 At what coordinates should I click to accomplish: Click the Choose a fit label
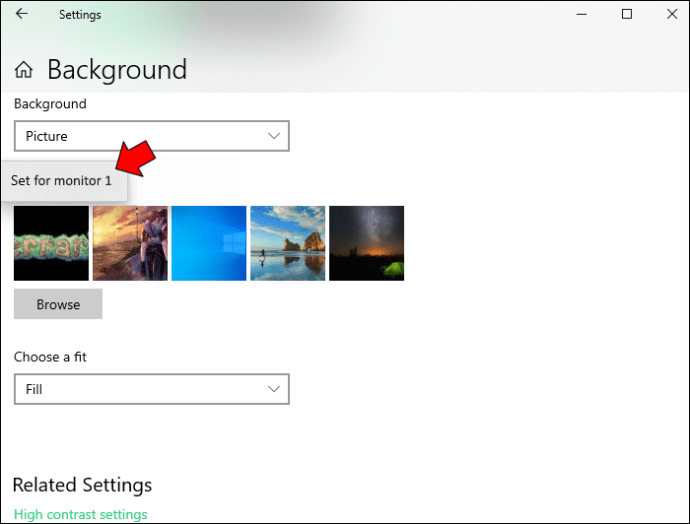[50, 357]
